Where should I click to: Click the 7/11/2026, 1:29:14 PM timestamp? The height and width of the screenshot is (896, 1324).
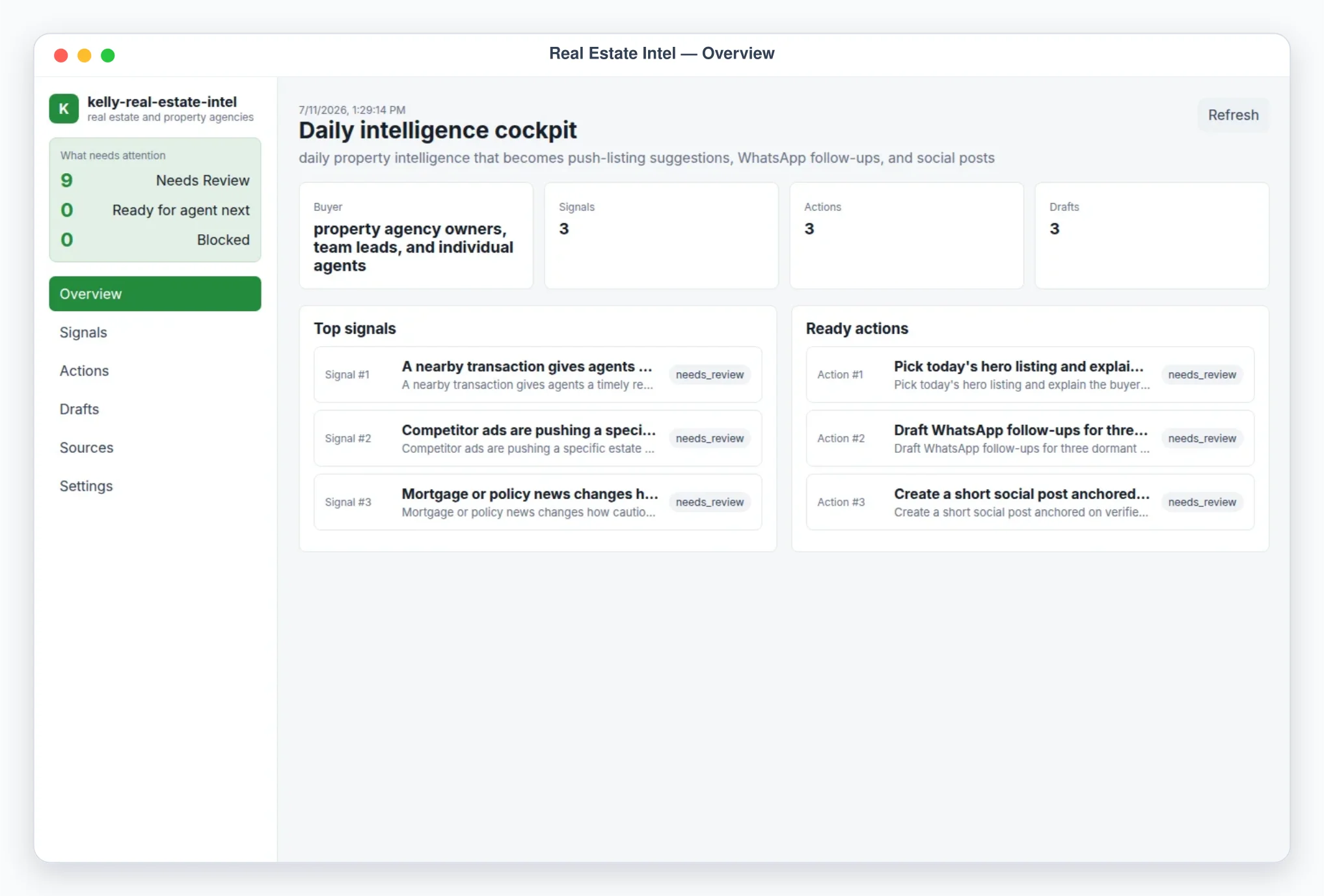352,110
